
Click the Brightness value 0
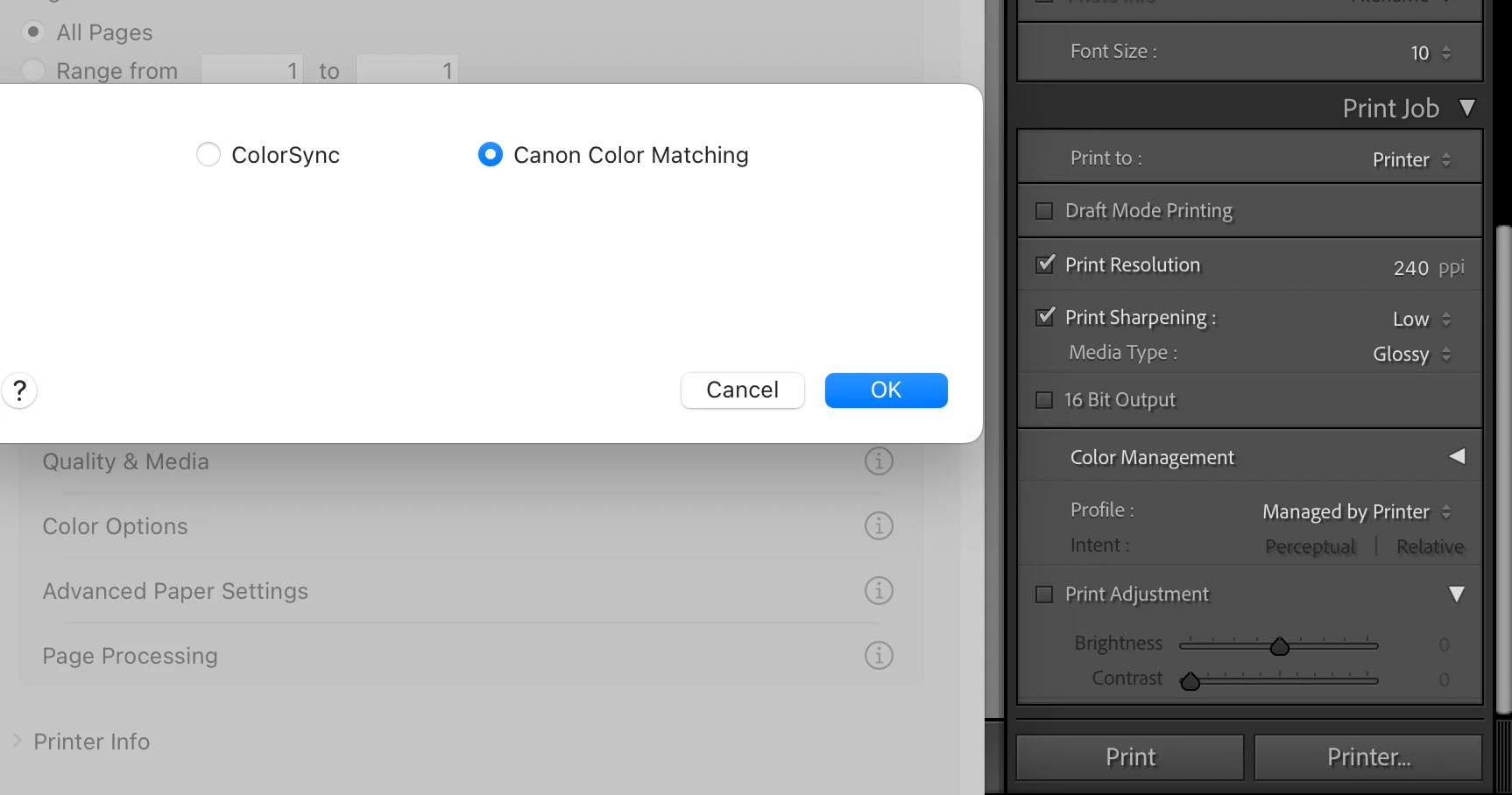pos(1444,645)
